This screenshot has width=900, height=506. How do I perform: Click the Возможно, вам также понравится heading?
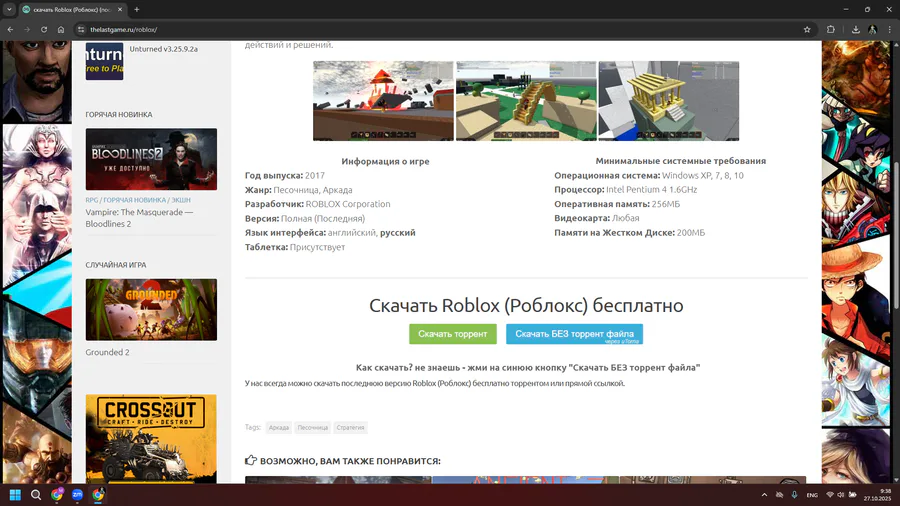click(350, 461)
